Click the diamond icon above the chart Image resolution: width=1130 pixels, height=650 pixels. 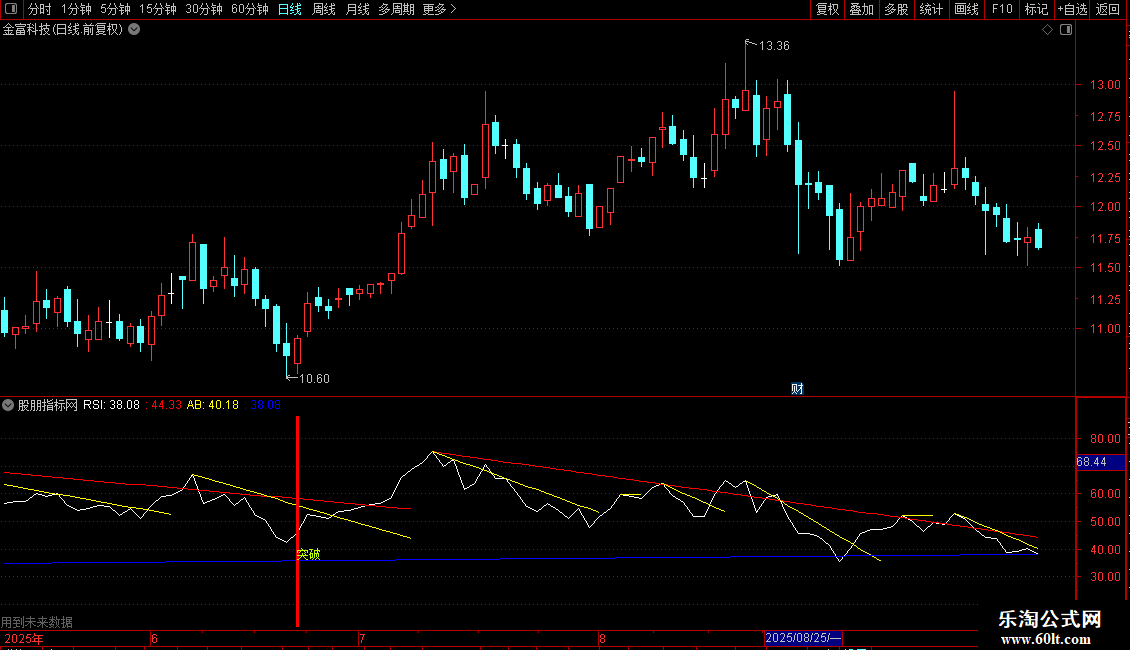(x=1048, y=30)
